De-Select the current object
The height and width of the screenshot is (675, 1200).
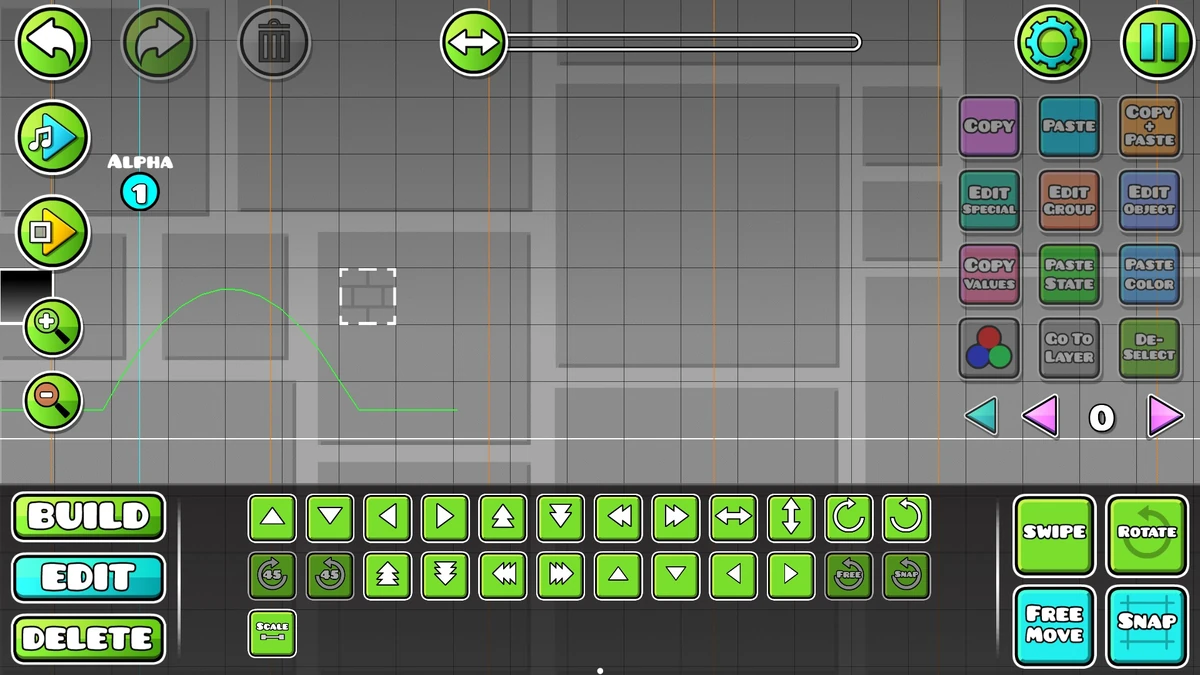(x=1149, y=348)
